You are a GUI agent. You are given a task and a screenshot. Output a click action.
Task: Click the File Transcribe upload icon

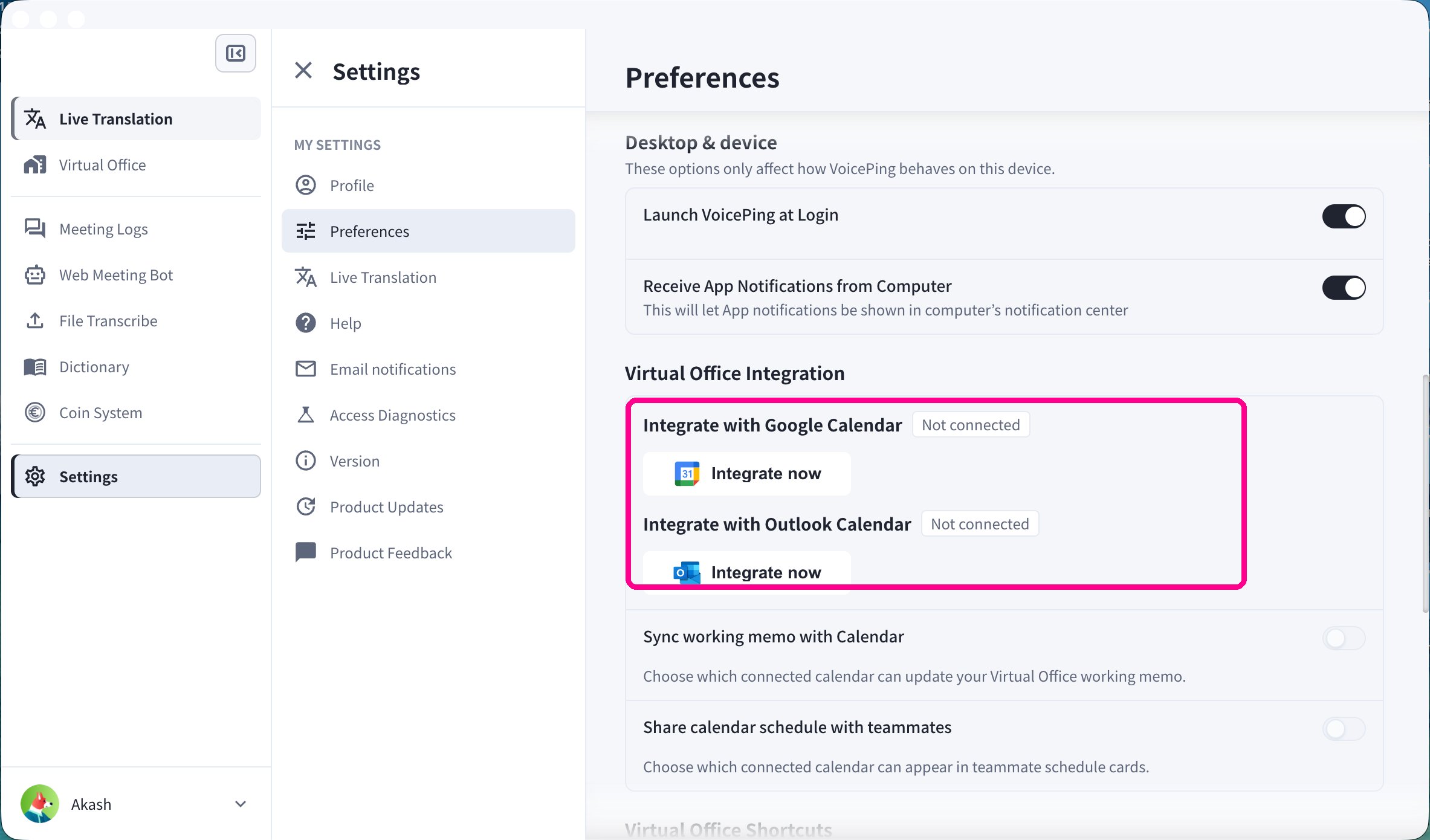pos(35,321)
